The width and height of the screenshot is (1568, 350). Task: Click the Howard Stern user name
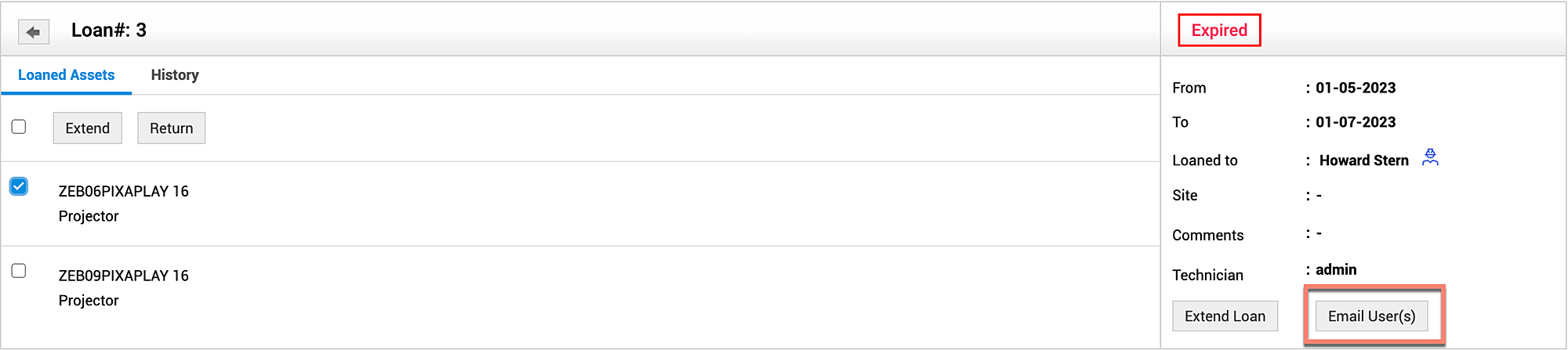click(1363, 161)
